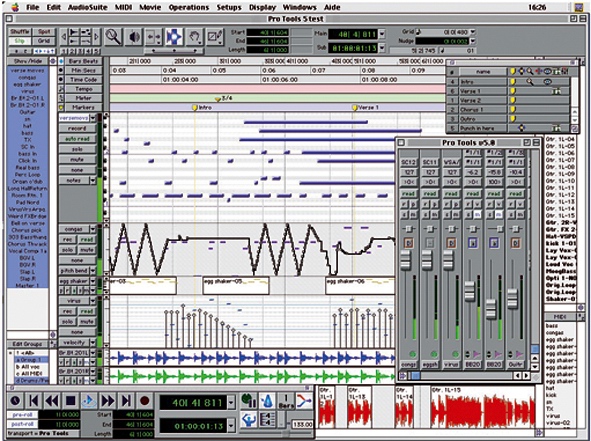Toggle pre-roll in transport

pyautogui.click(x=22, y=415)
